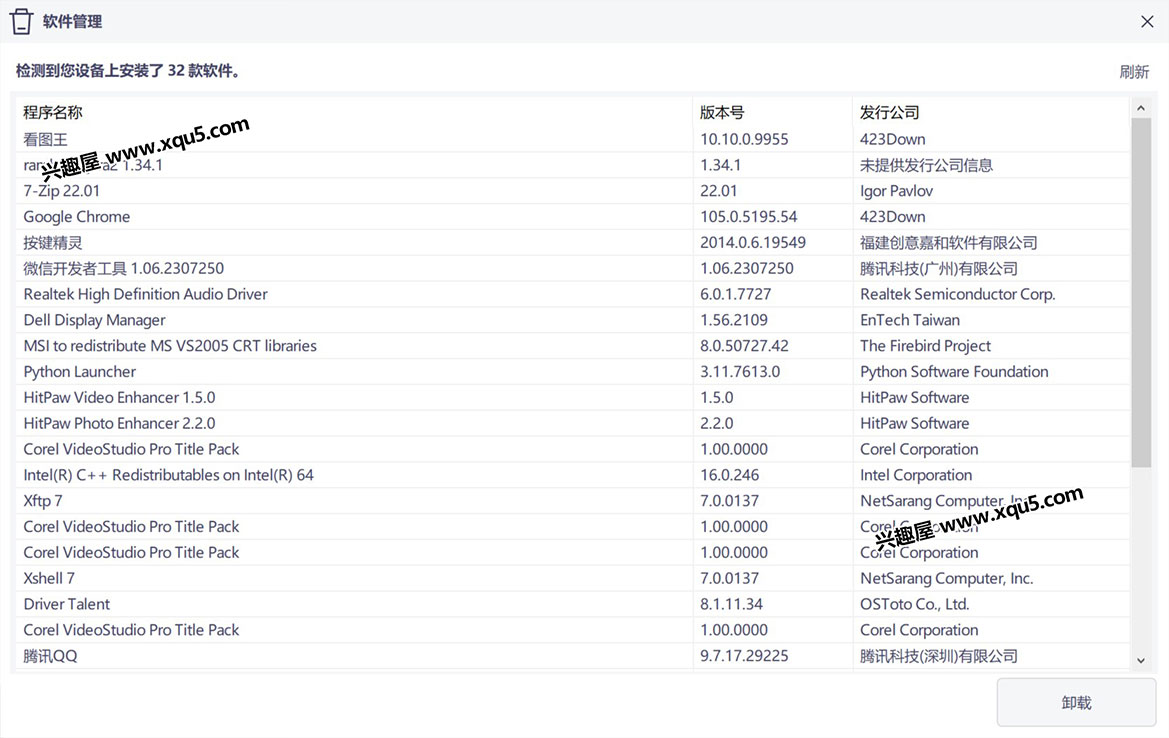Click version number 2014.0.6.19549
Viewport: 1169px width, 738px height.
click(x=753, y=243)
